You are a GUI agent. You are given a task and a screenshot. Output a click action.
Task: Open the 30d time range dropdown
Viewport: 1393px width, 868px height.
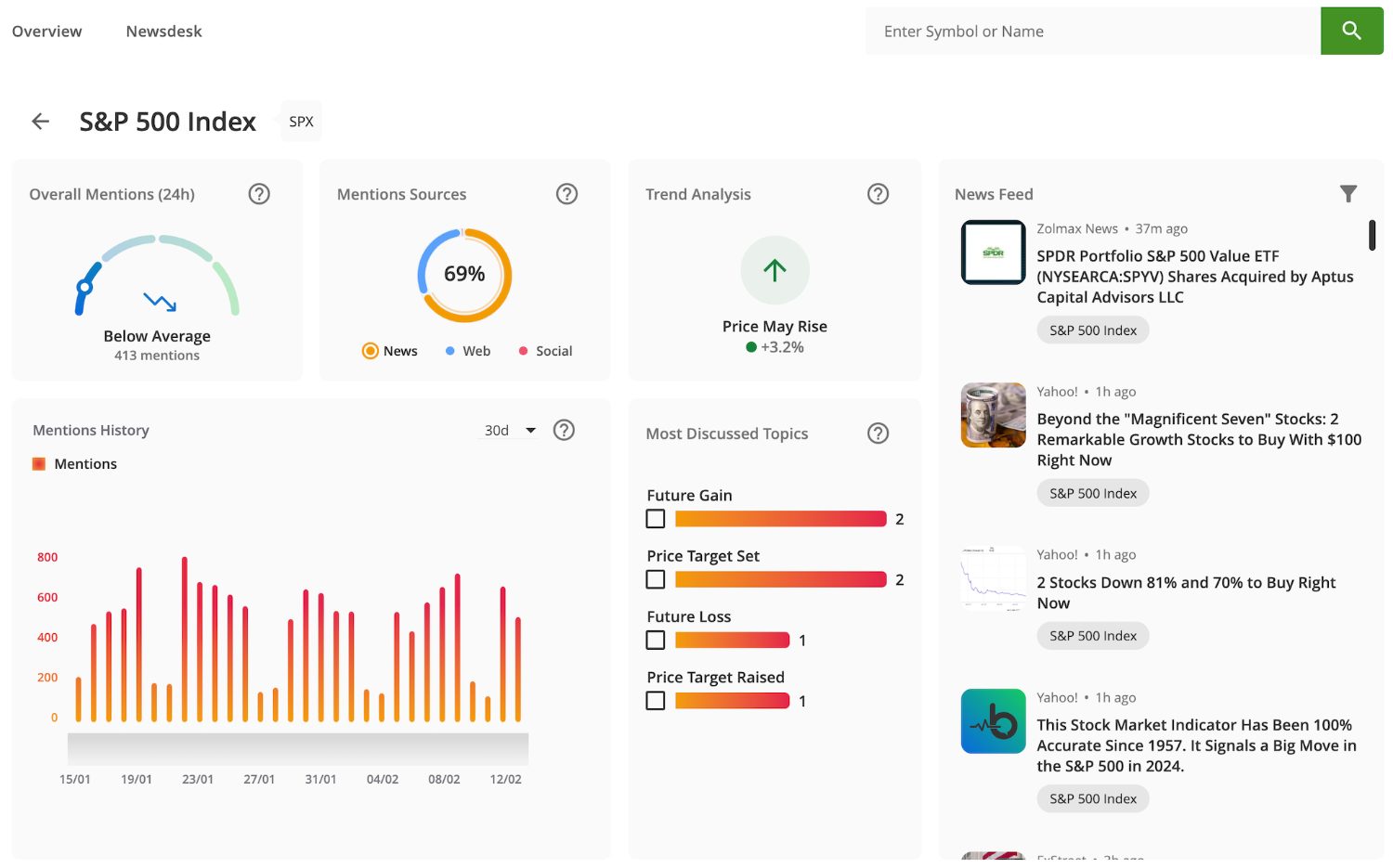[510, 431]
